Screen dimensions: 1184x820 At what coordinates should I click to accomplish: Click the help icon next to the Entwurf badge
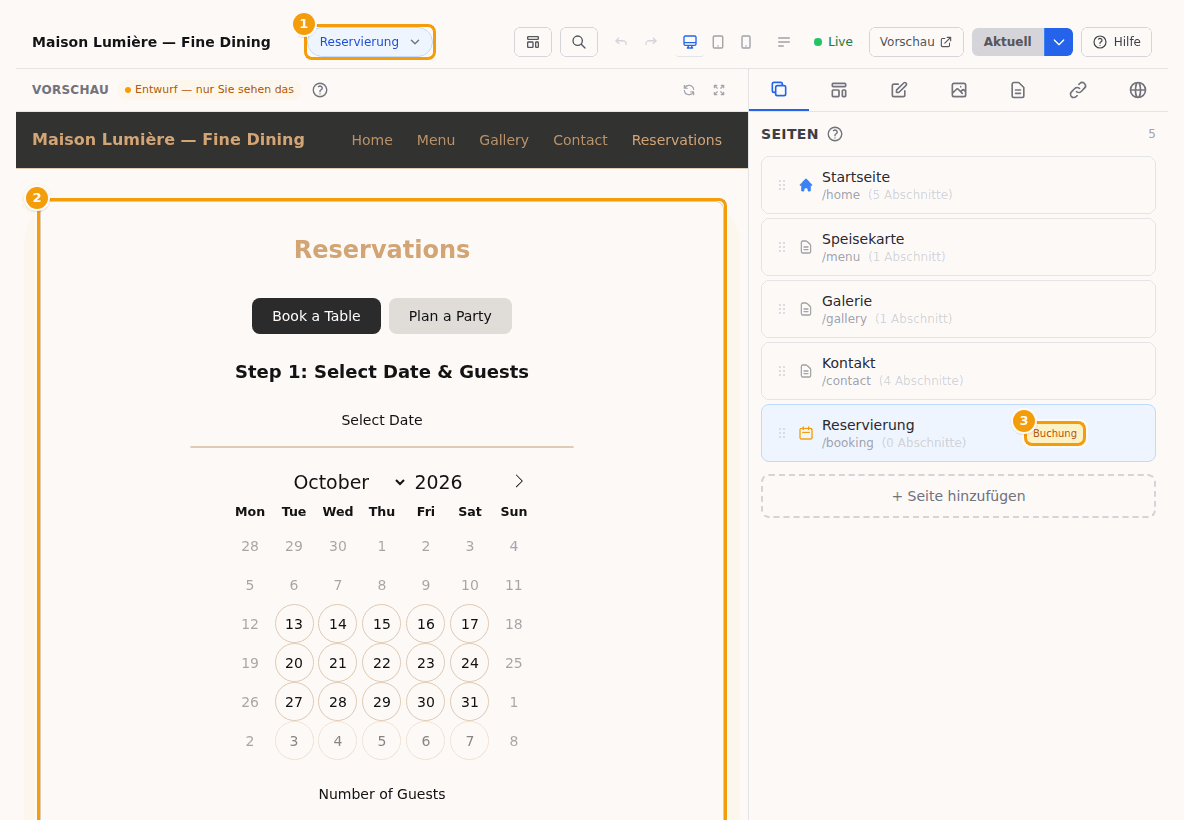click(320, 90)
